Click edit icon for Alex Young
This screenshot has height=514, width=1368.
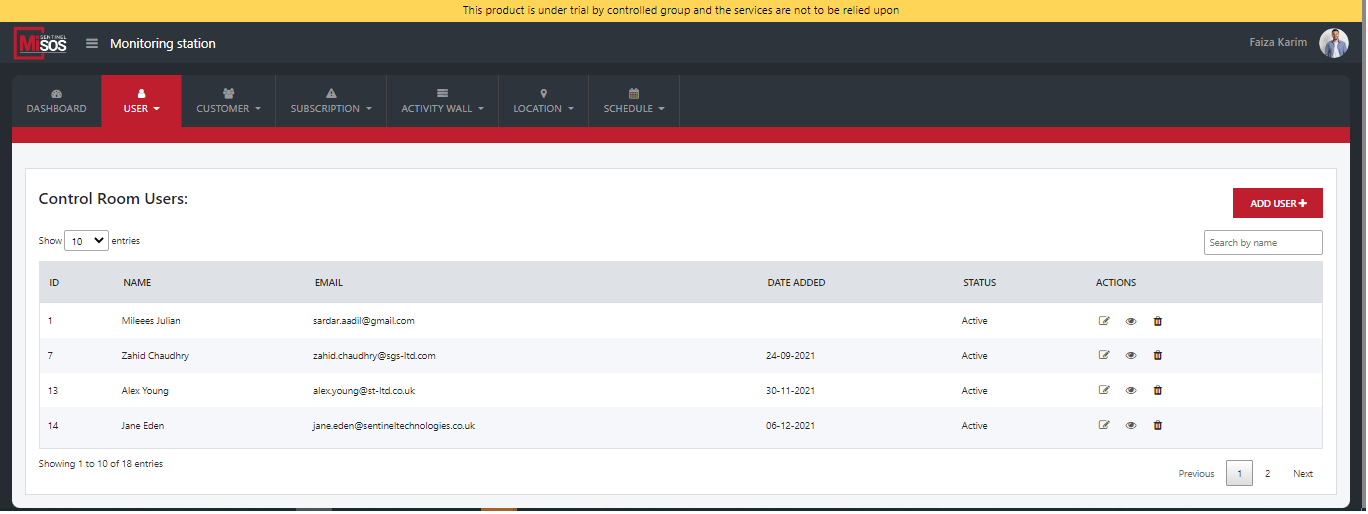[1104, 390]
